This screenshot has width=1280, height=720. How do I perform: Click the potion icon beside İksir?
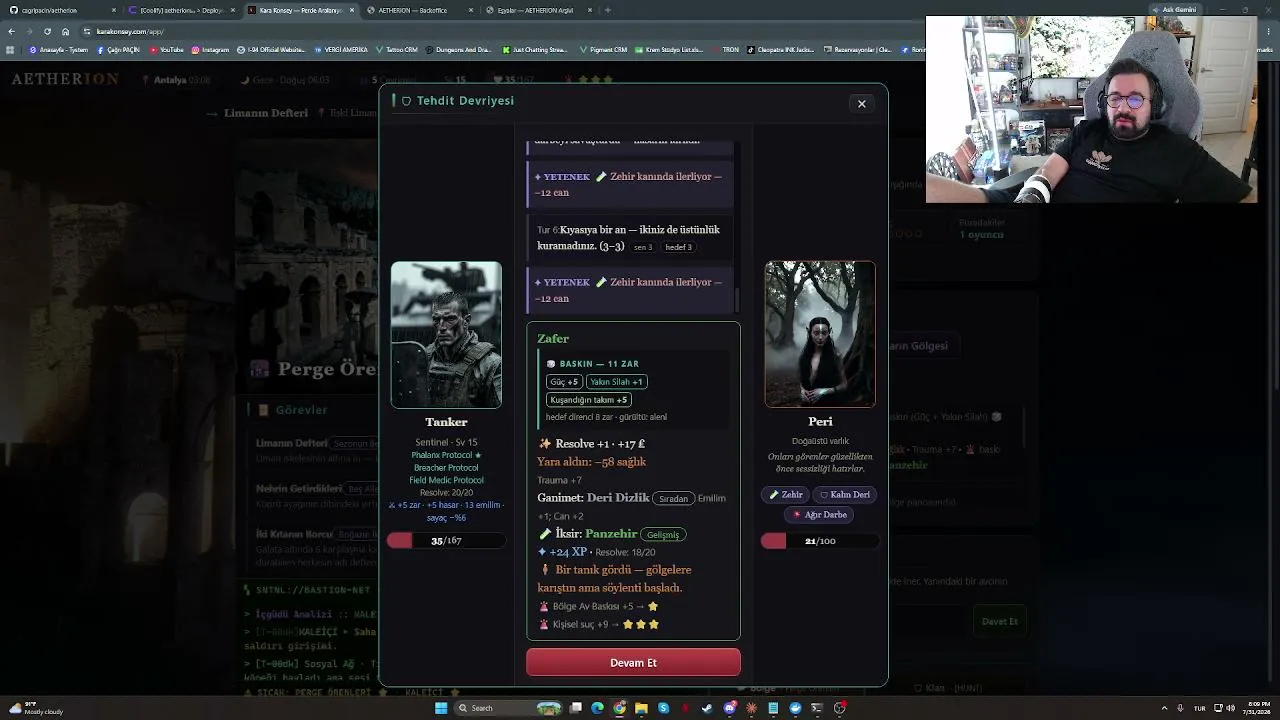click(x=544, y=534)
